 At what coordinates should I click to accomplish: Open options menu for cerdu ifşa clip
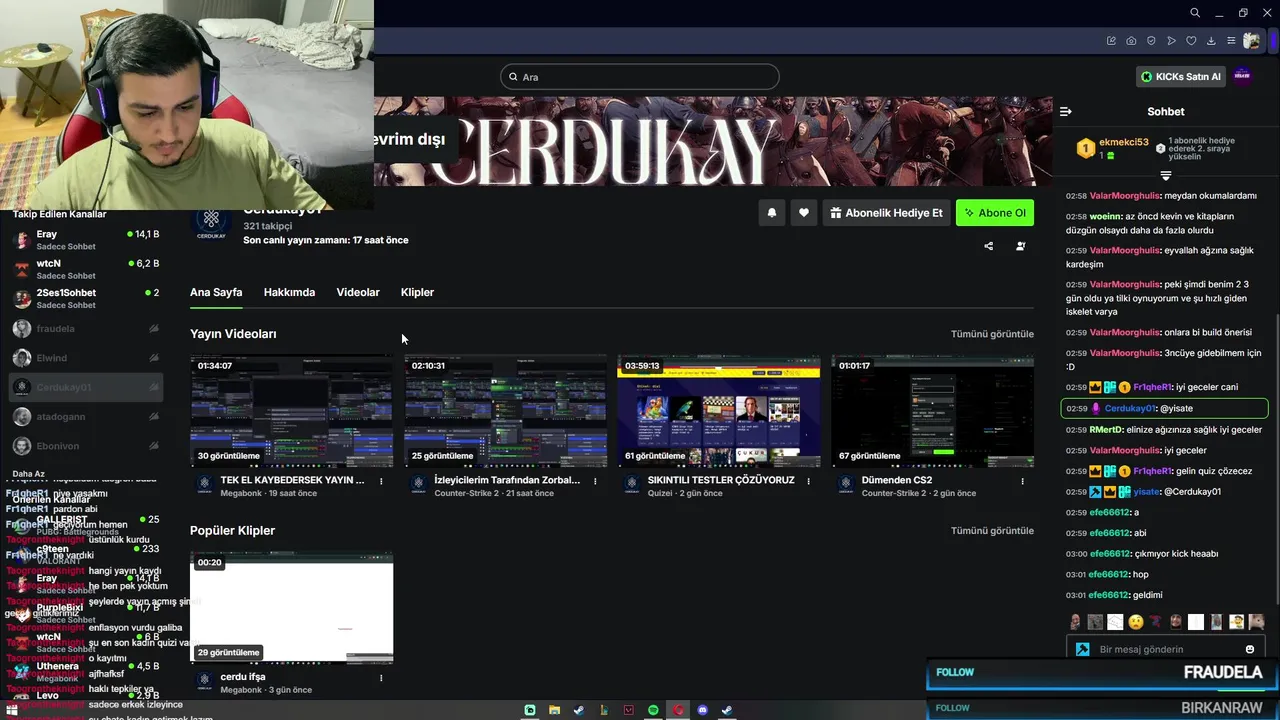click(x=381, y=678)
